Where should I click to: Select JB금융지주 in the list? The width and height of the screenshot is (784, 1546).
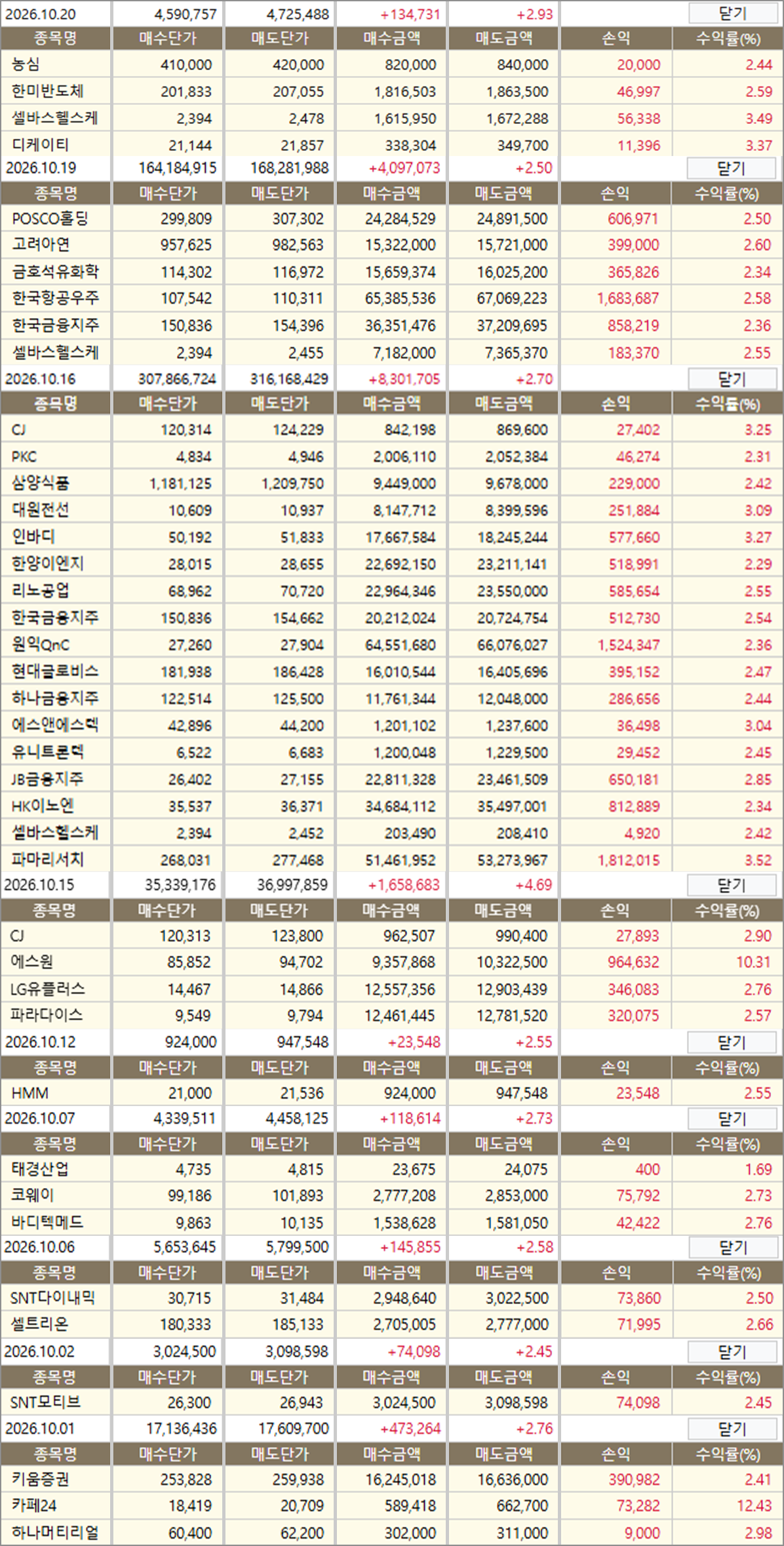pos(48,779)
